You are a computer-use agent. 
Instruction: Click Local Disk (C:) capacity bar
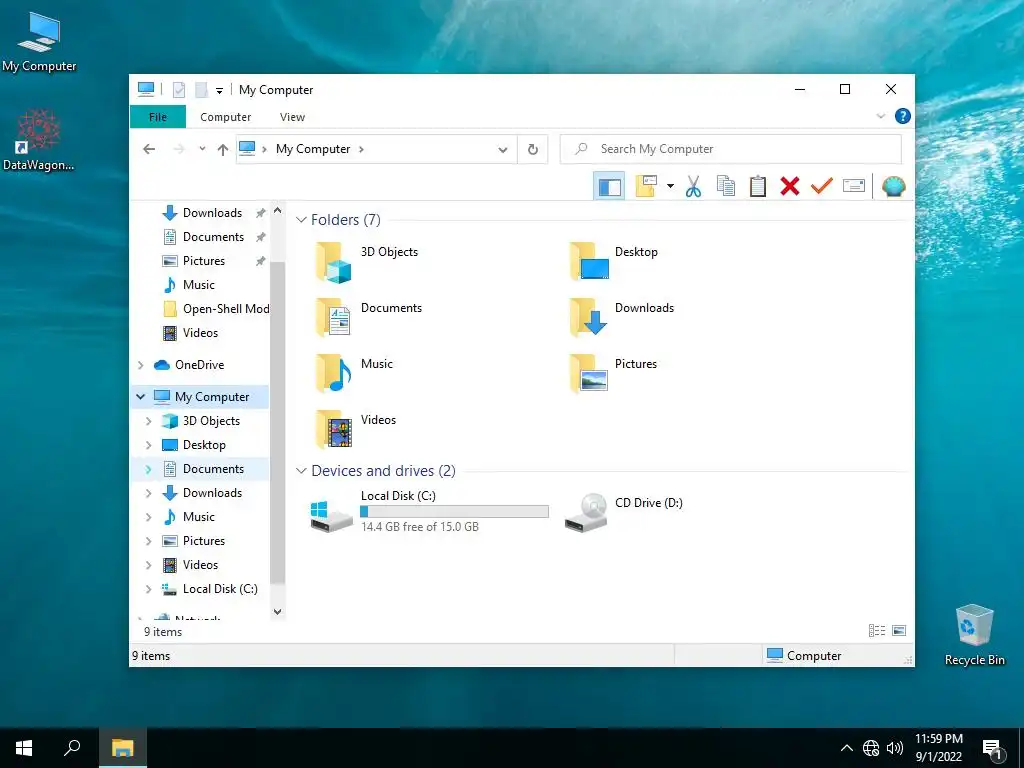point(455,511)
